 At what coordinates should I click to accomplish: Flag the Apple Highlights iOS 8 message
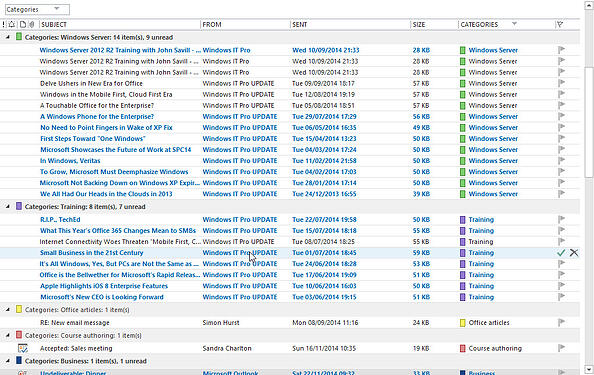coord(561,285)
